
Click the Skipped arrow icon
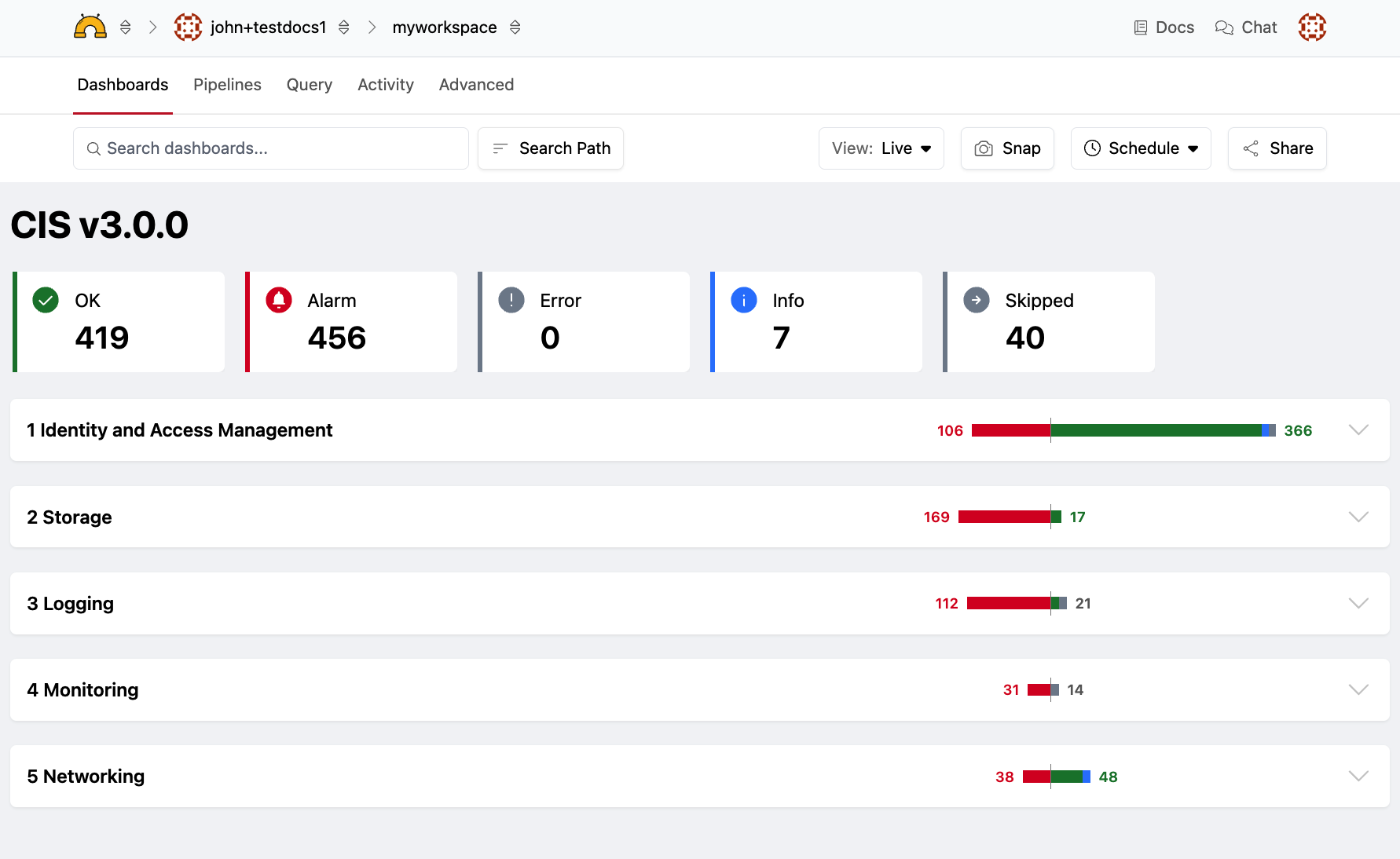976,300
